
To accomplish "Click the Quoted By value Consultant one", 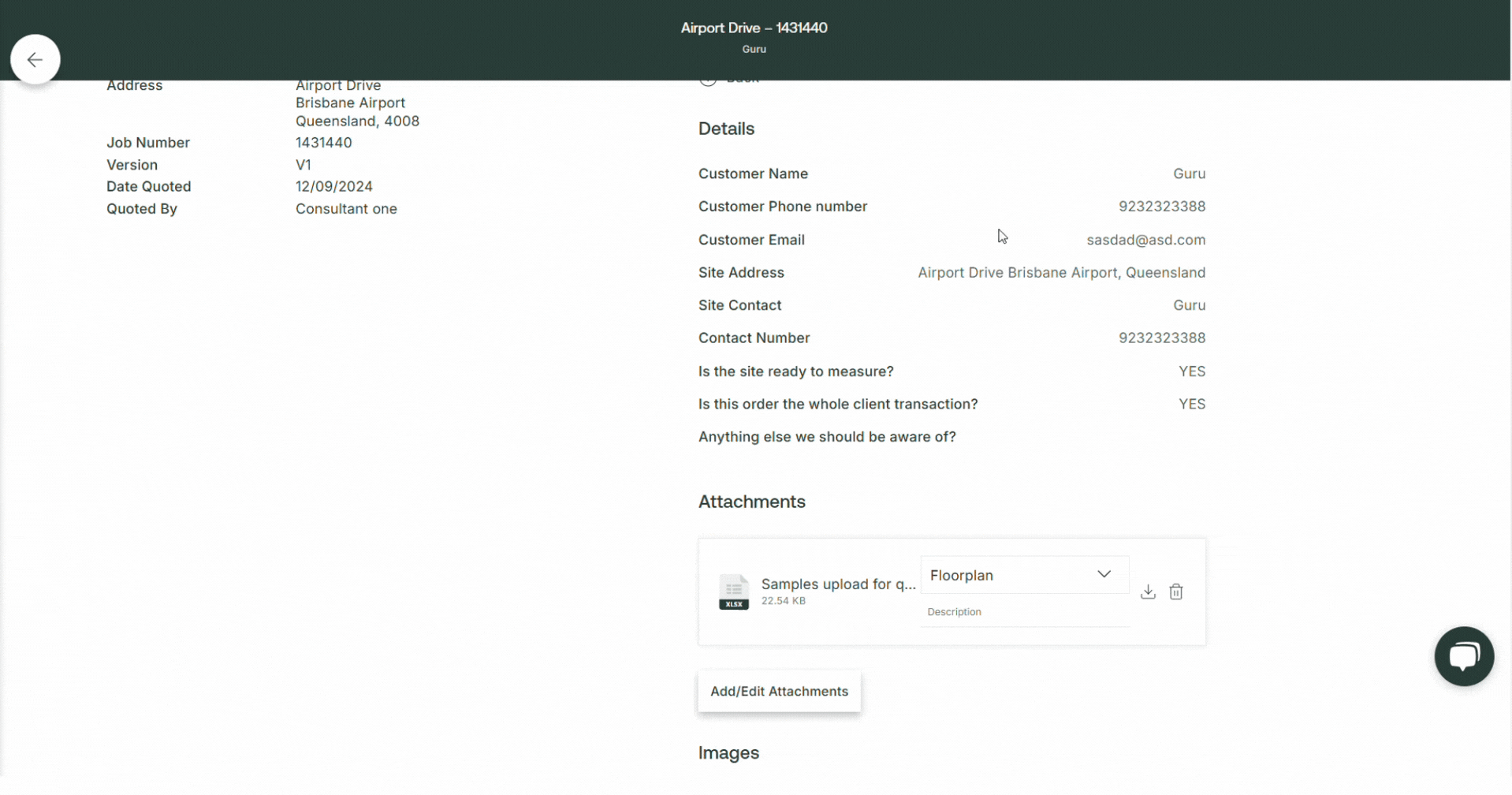I will pos(346,209).
